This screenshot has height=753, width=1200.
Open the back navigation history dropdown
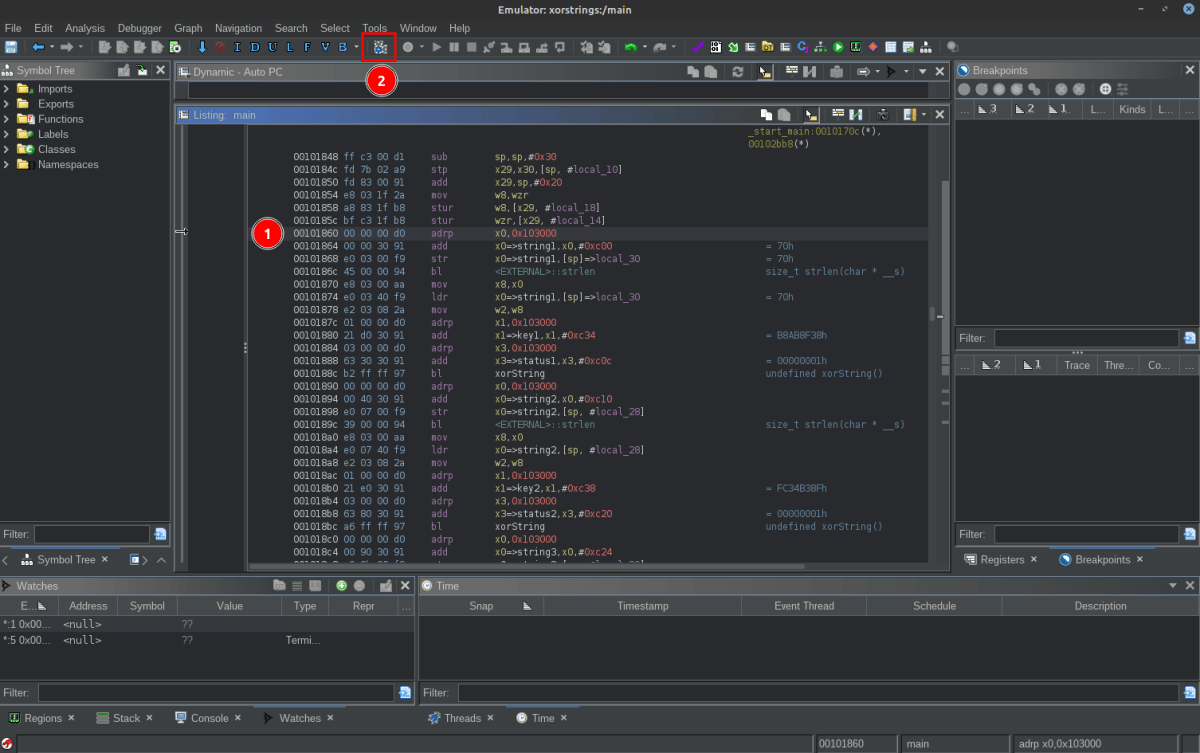pos(51,47)
